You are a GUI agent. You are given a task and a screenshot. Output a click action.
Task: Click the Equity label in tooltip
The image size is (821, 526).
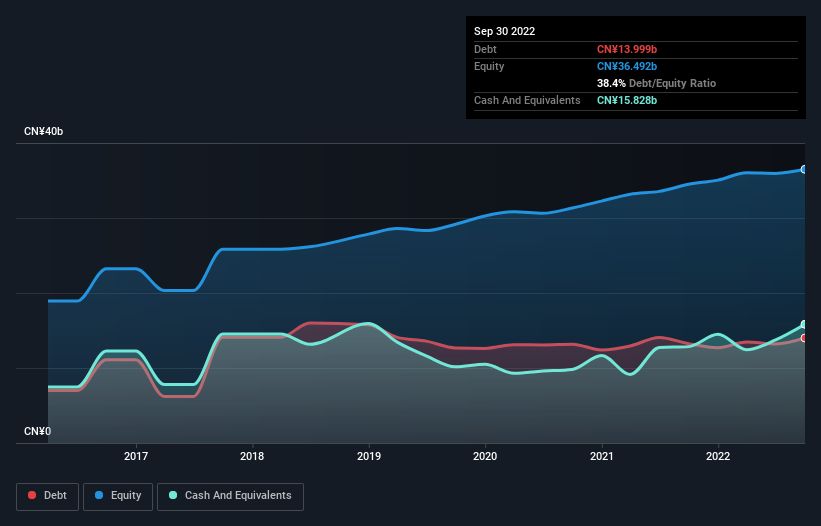(x=489, y=66)
